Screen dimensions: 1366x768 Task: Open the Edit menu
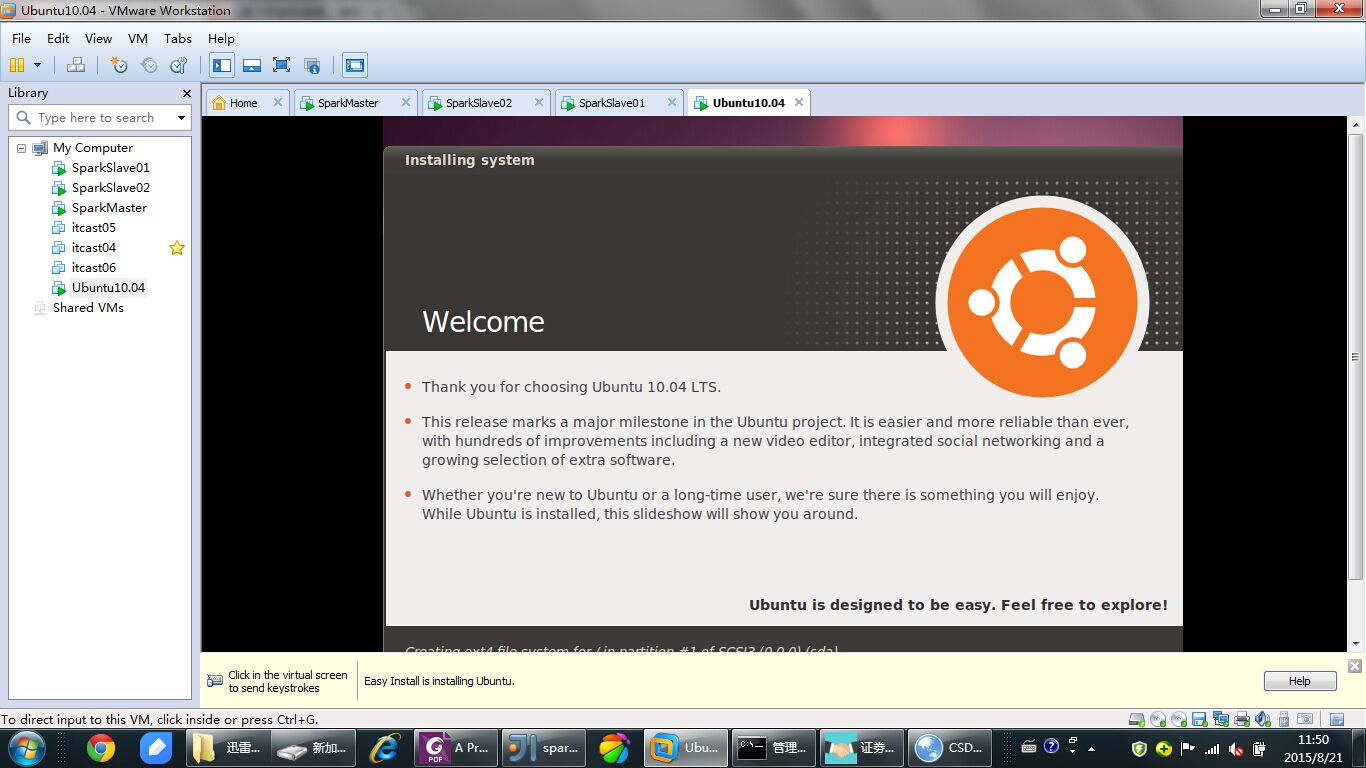click(58, 38)
